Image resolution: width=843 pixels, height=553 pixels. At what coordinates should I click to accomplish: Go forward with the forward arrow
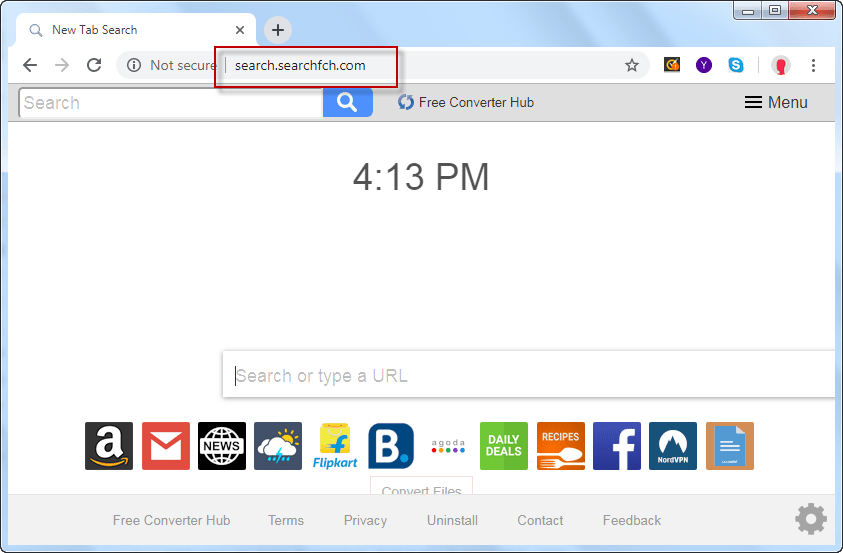click(62, 65)
